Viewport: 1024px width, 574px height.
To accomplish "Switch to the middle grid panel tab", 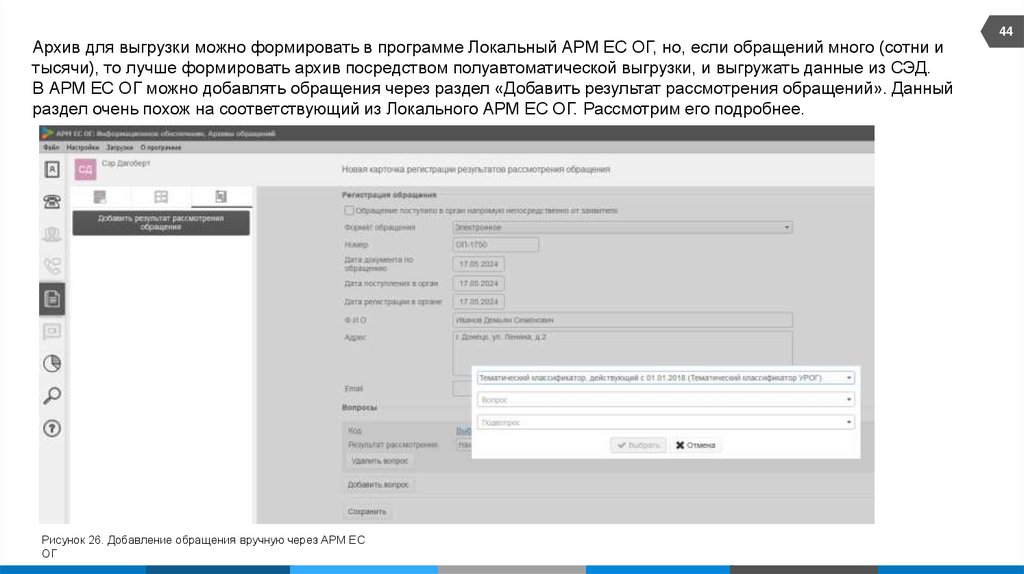I will [161, 197].
